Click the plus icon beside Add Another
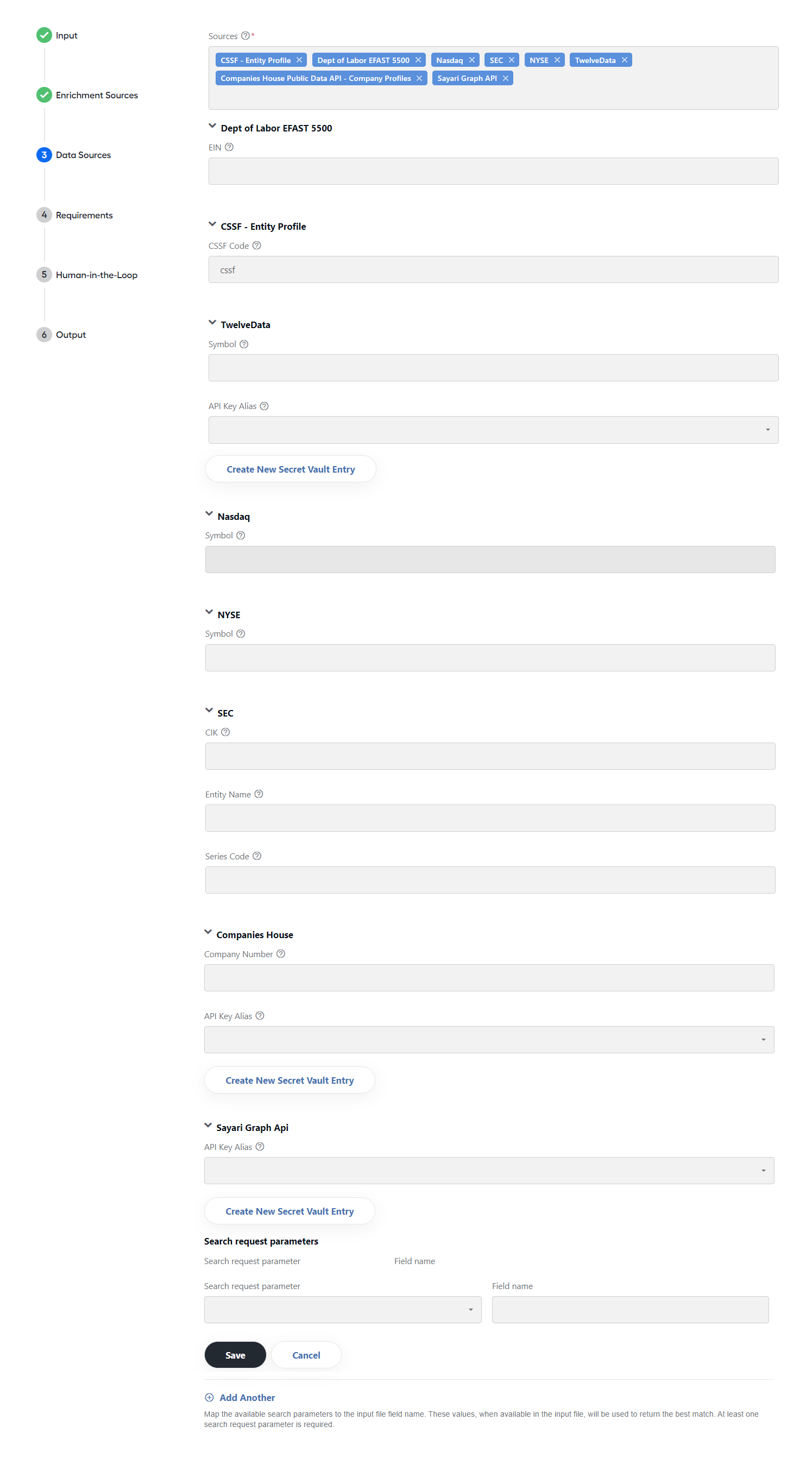 (209, 1397)
